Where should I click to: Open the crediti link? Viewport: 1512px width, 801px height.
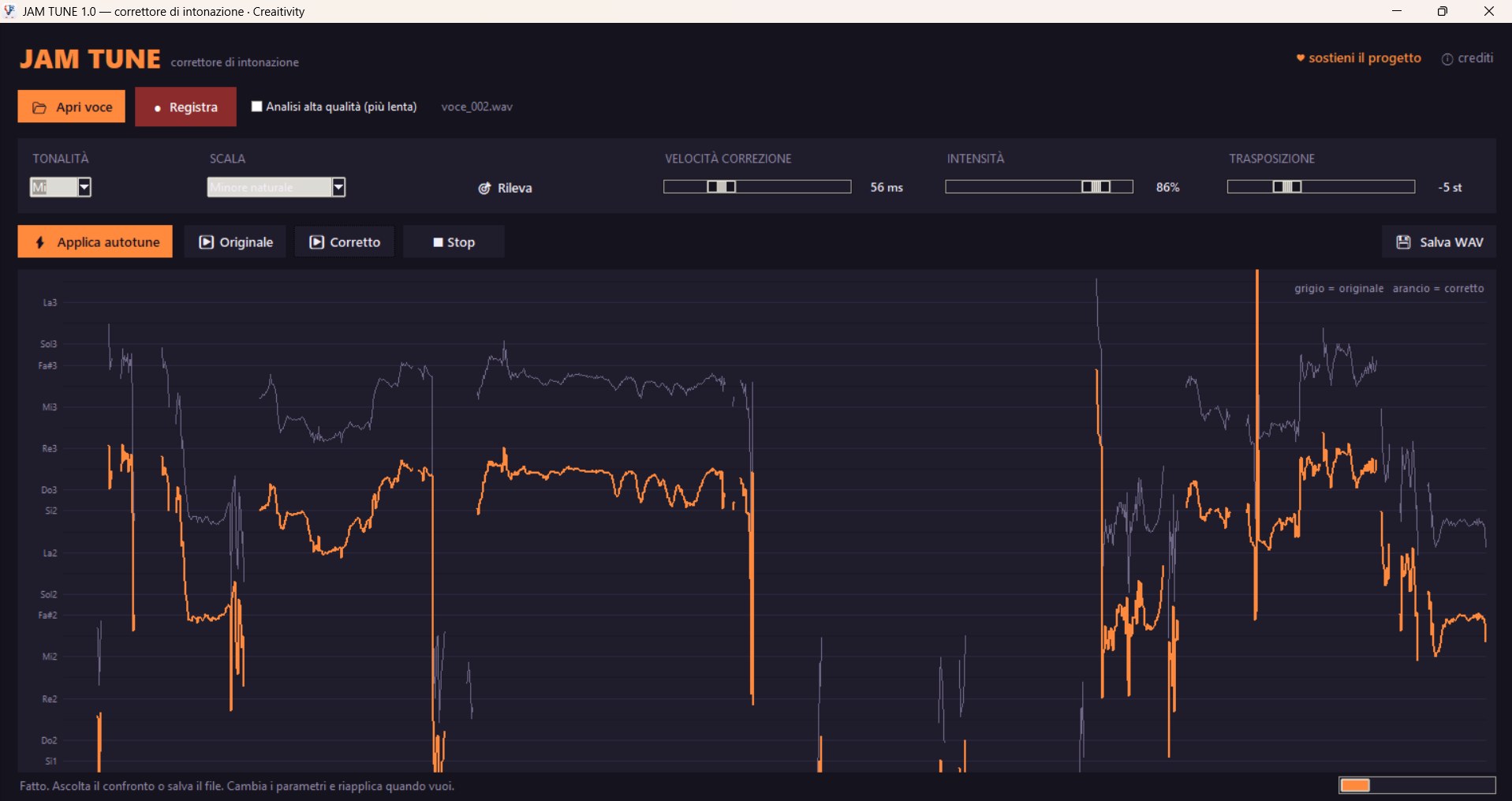point(1467,58)
